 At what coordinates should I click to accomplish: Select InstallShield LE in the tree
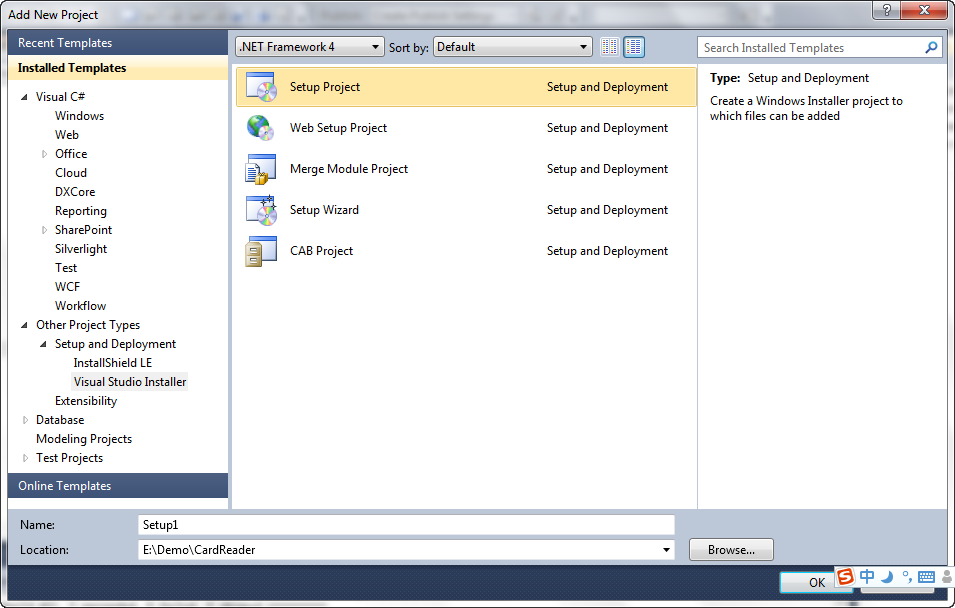[113, 363]
